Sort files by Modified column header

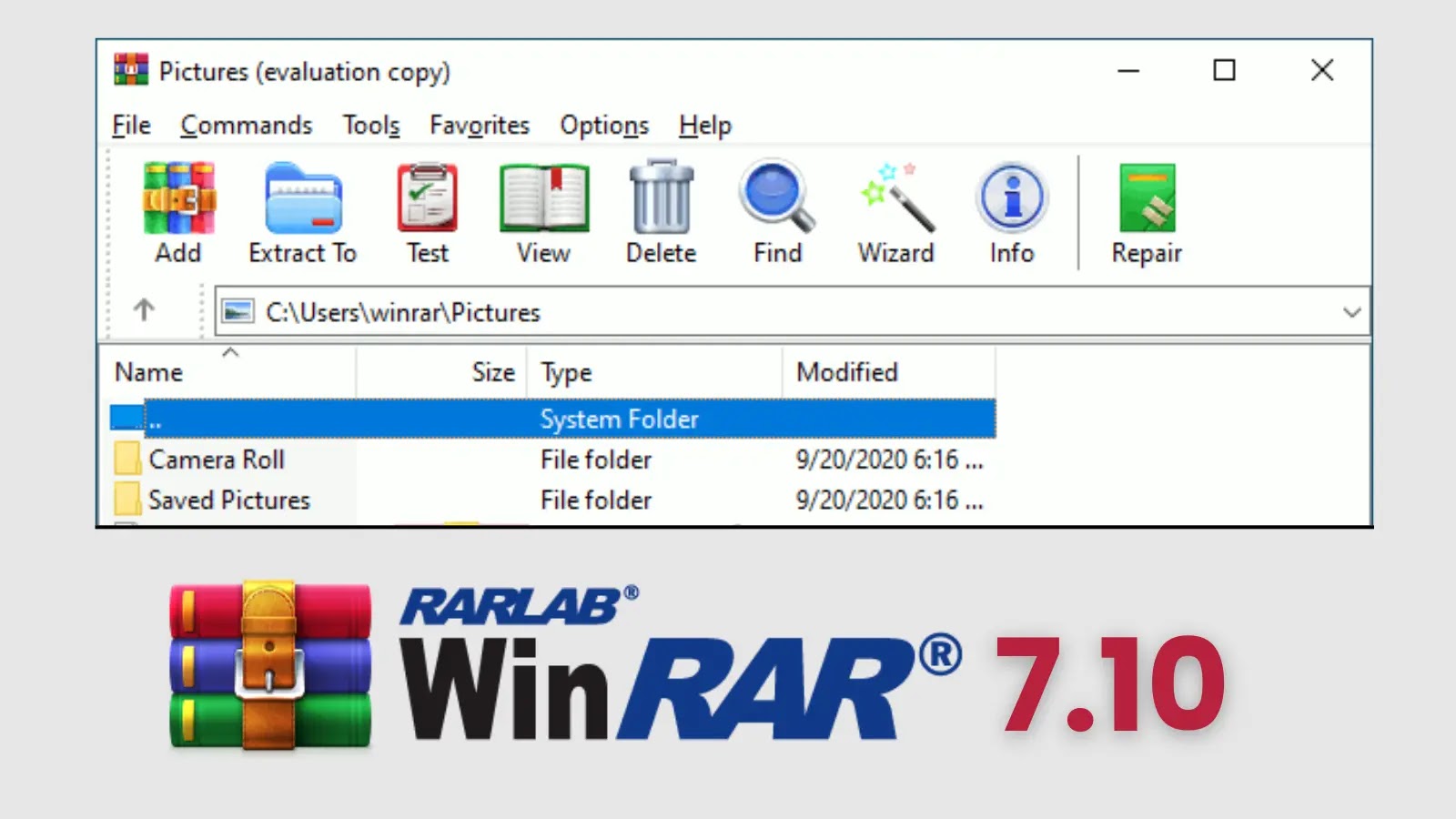847,372
